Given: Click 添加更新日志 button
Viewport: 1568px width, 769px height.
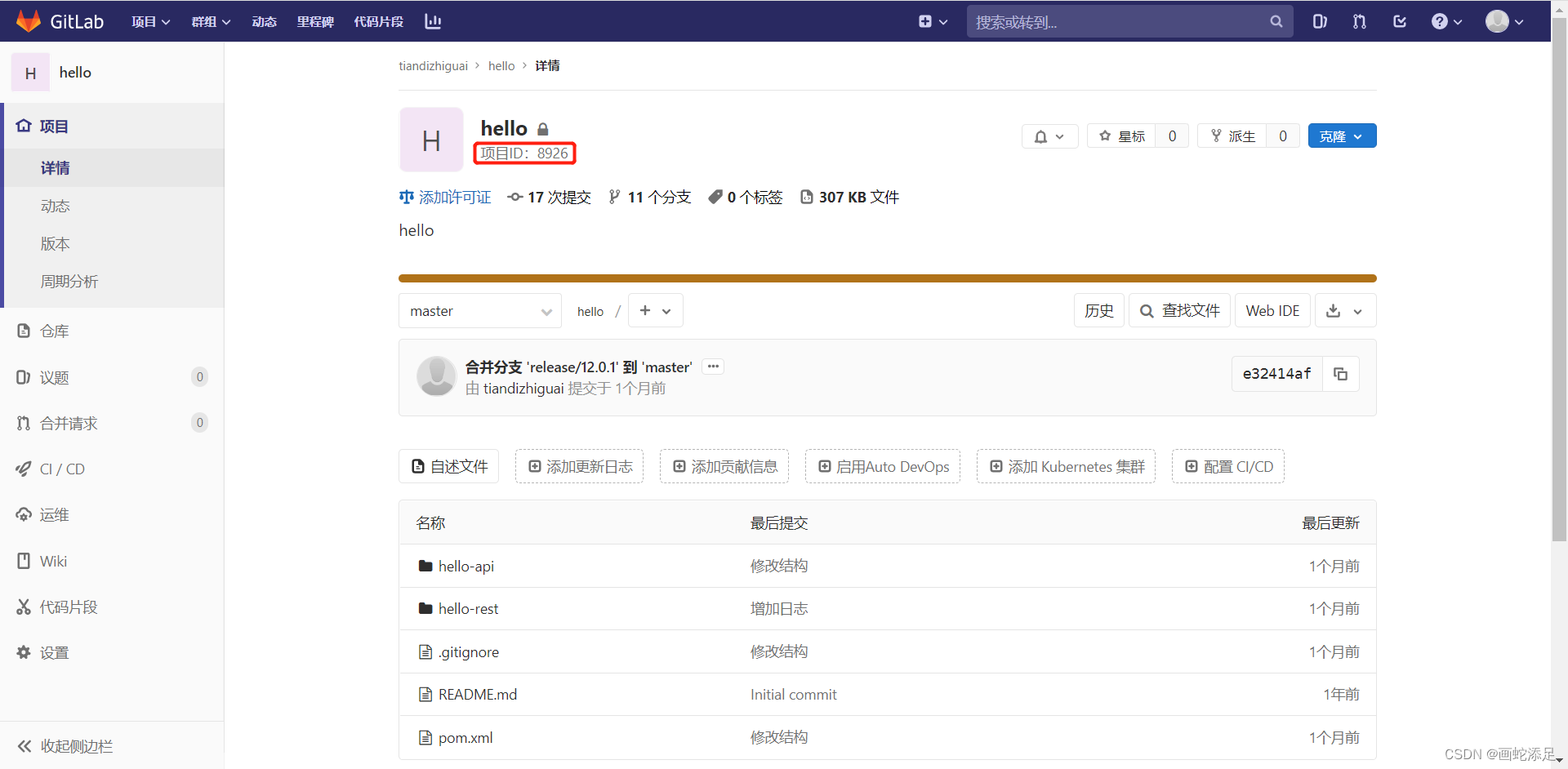Looking at the screenshot, I should 579,466.
